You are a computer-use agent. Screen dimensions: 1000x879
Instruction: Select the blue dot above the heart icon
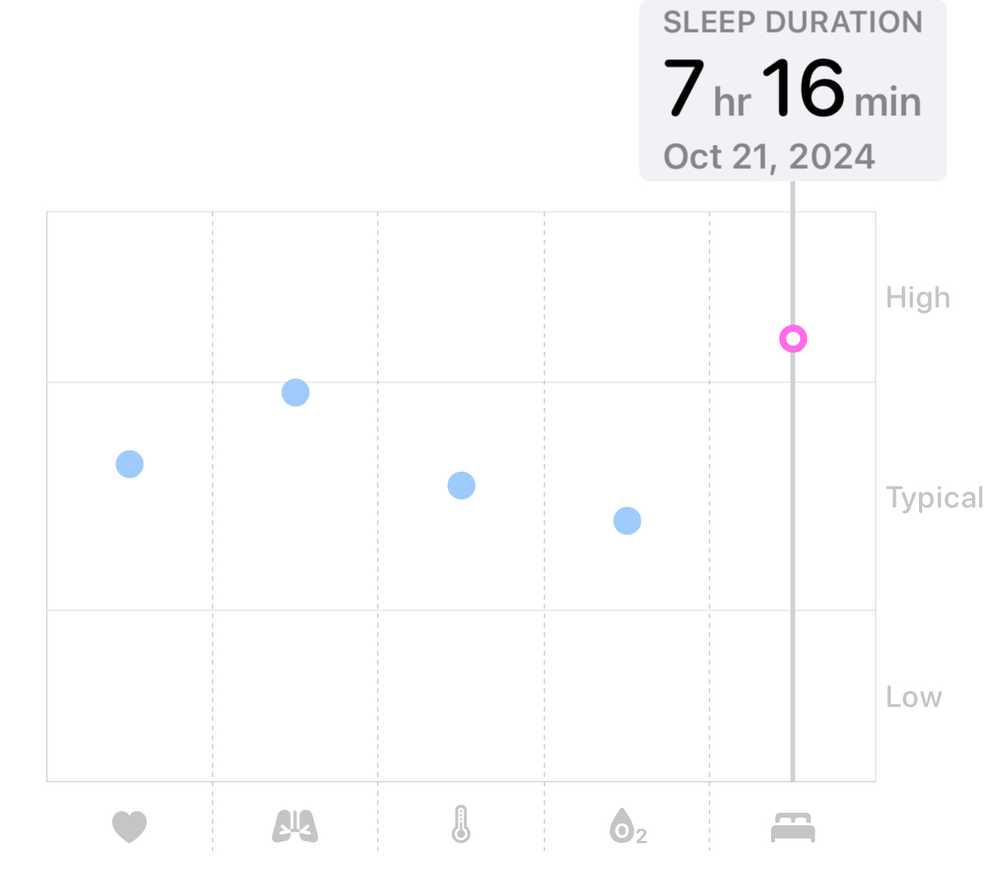(x=130, y=464)
